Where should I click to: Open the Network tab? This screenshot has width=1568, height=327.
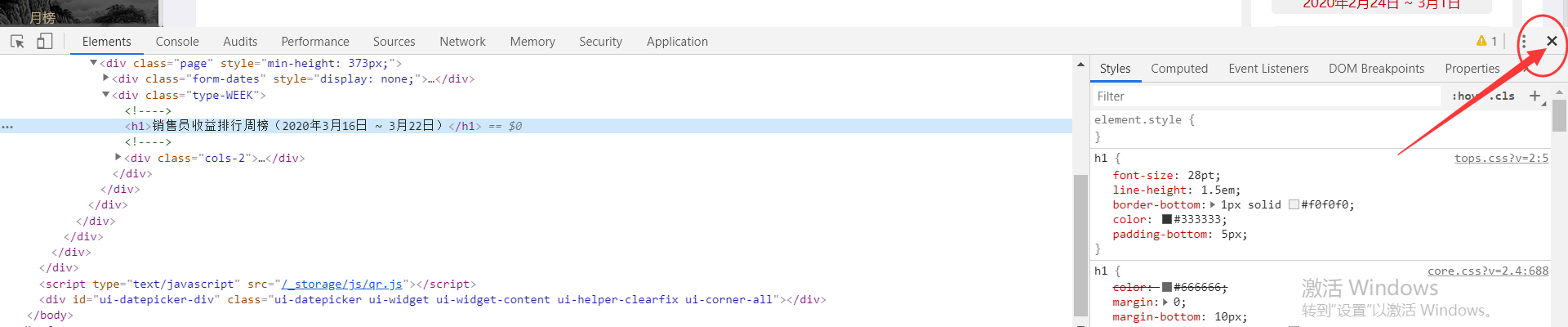[x=462, y=42]
